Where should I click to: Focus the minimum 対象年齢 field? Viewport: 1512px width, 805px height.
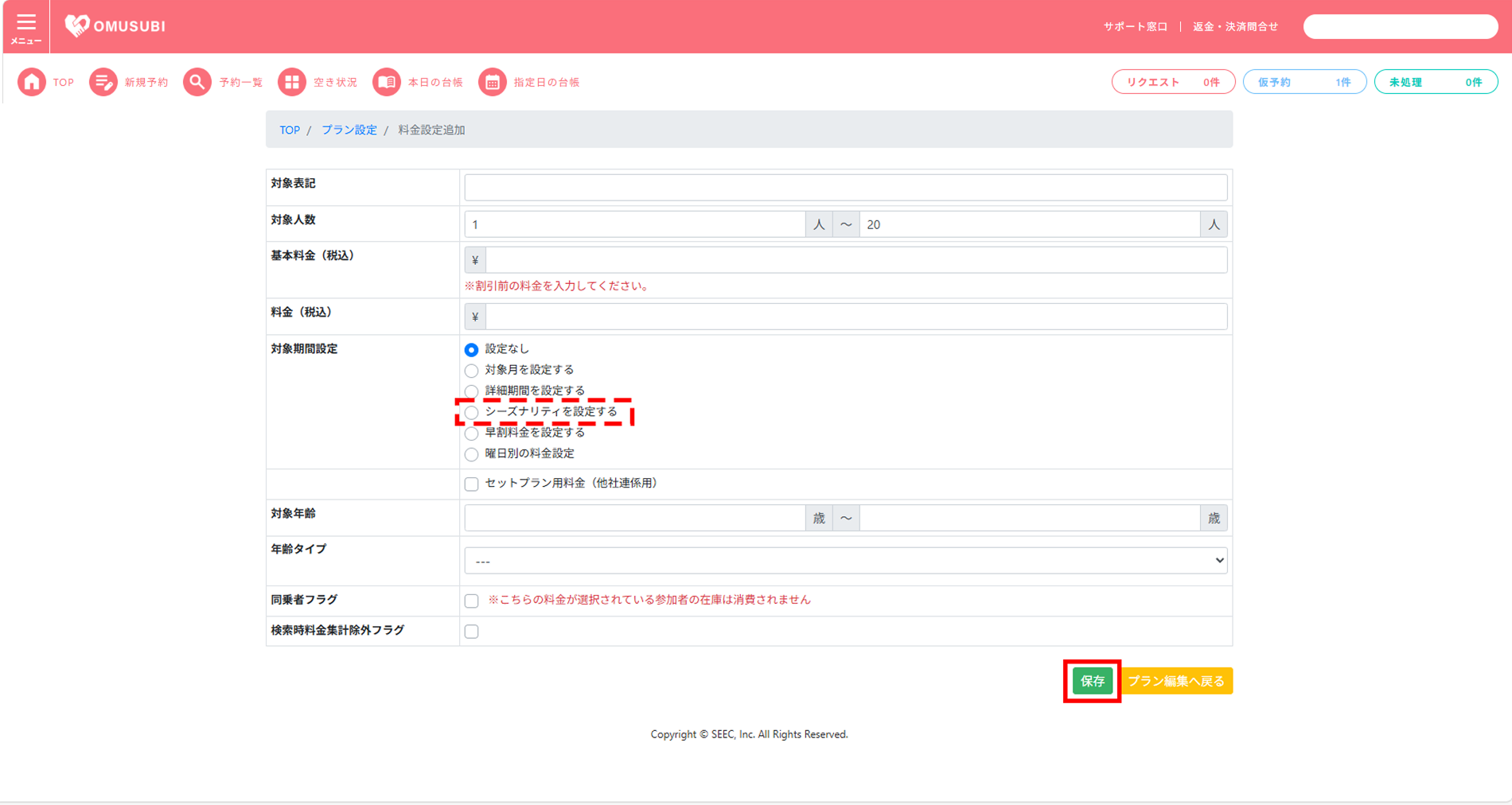(635, 518)
